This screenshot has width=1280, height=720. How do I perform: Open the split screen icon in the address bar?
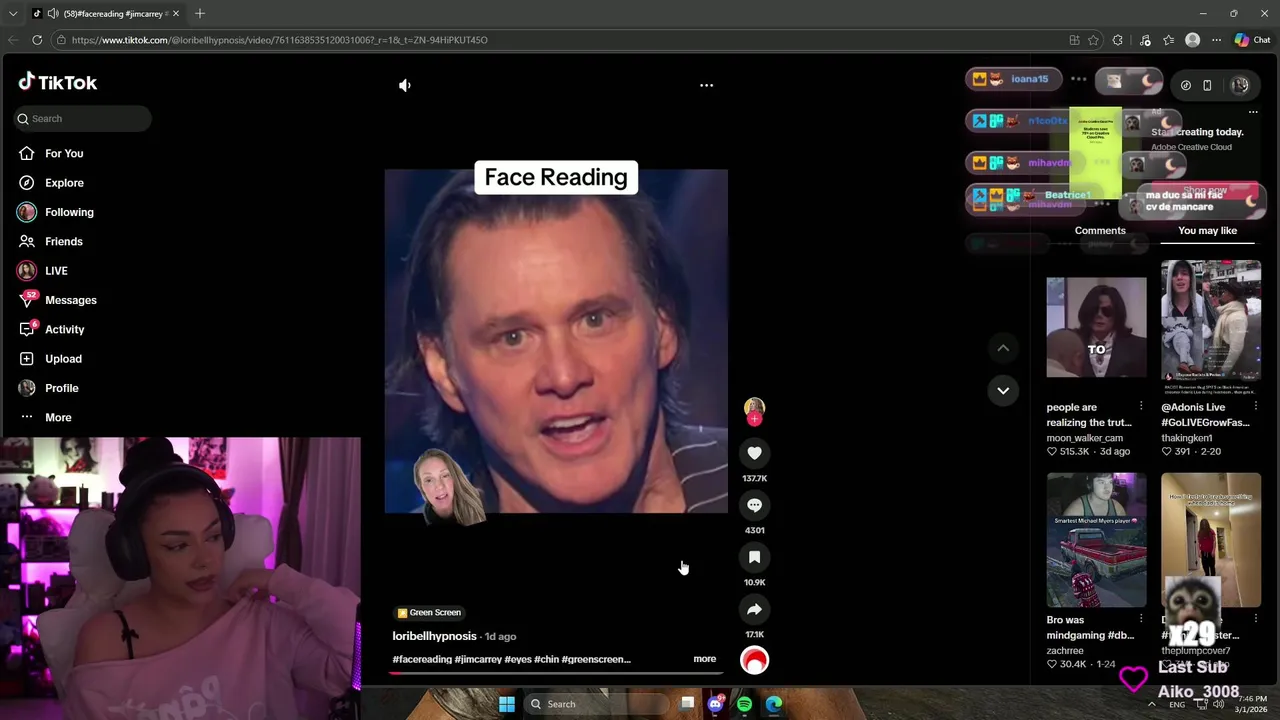(1074, 40)
